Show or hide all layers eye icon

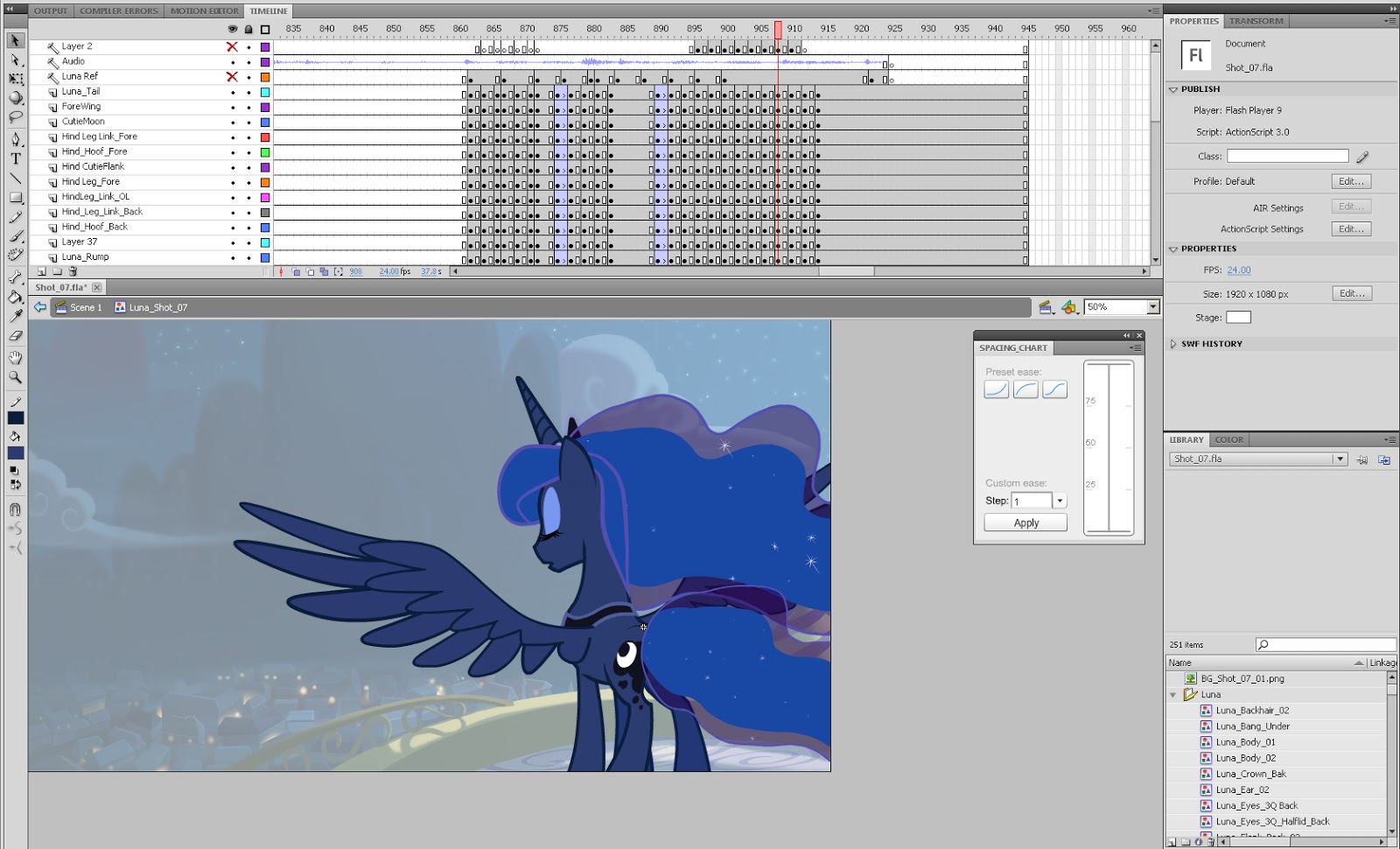(232, 29)
